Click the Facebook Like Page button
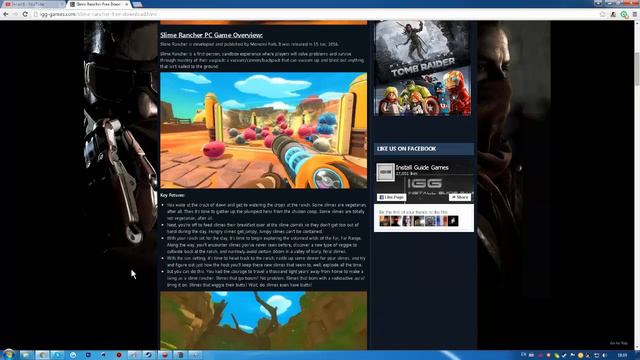This screenshot has height=360, width=640. 391,197
